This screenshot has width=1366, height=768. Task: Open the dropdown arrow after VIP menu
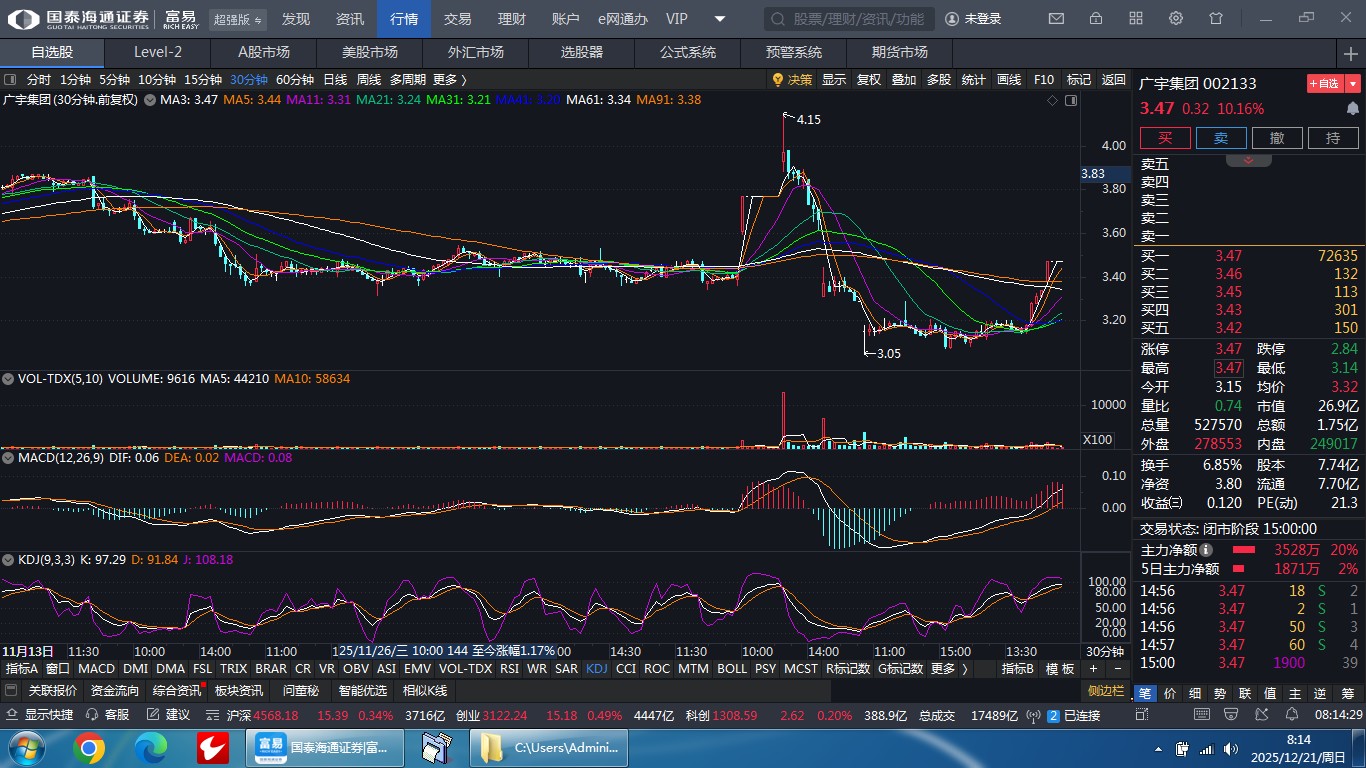click(x=719, y=19)
